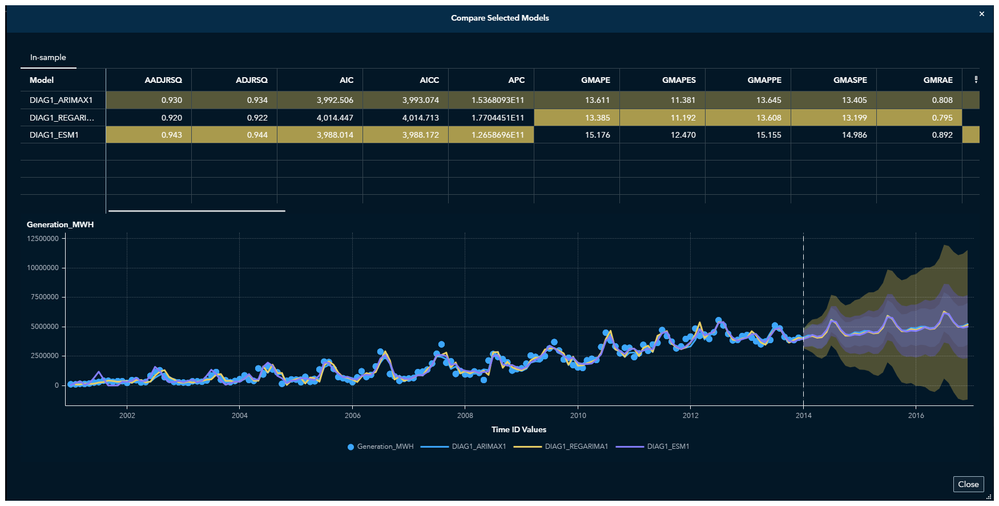Click the table's horizontal scrollbar
Screen dimensions: 999x506
coord(196,211)
